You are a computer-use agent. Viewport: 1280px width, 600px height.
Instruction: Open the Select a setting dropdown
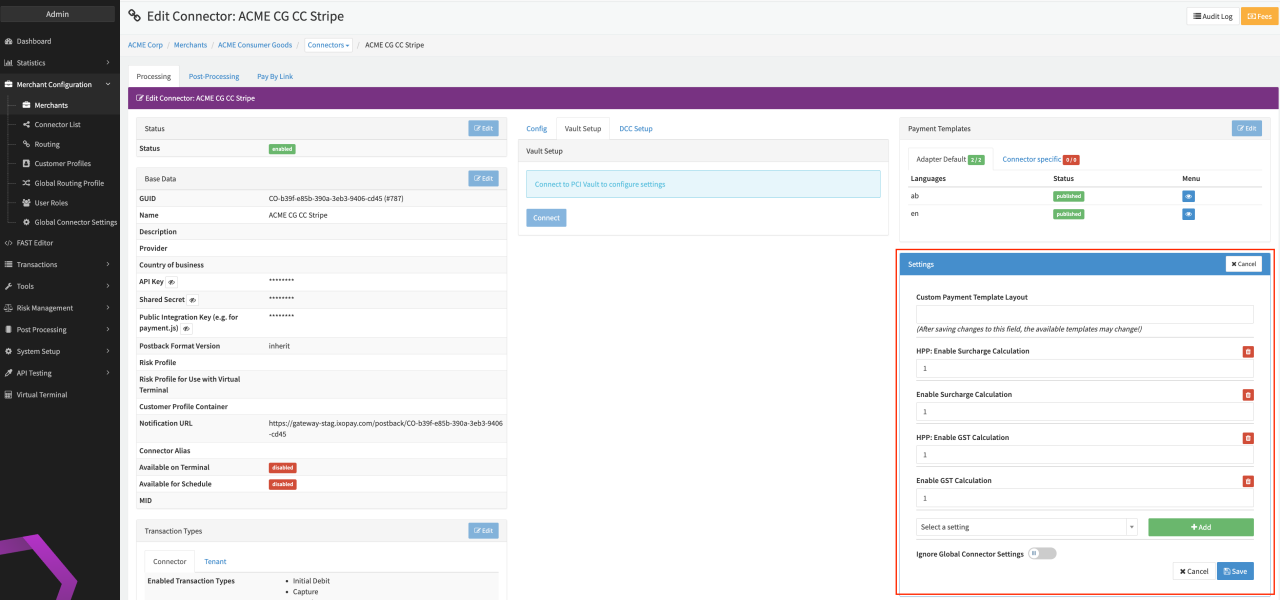[x=1026, y=527]
